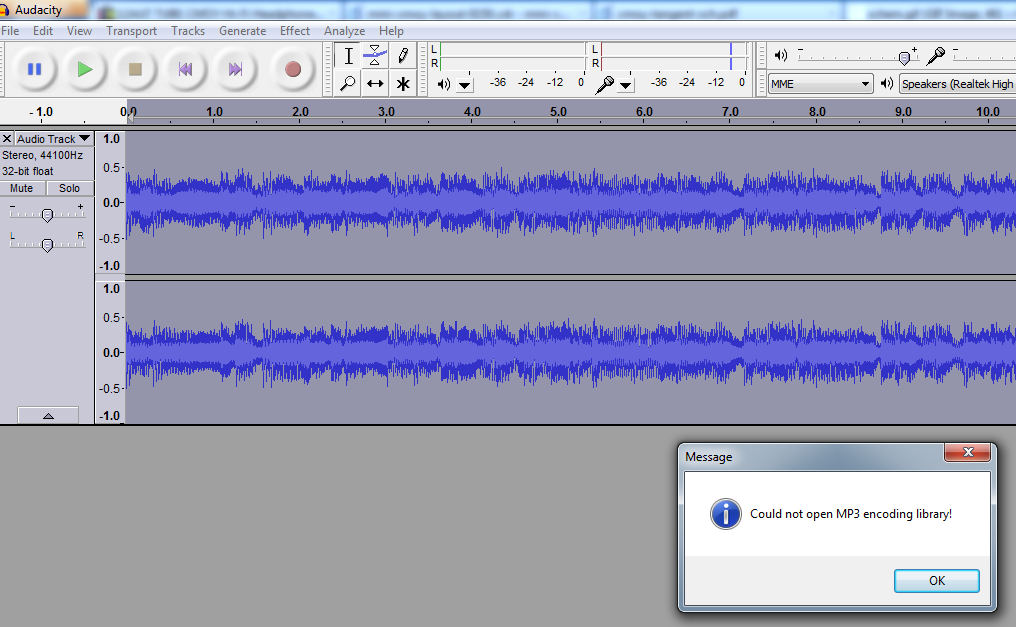Screen dimensions: 1016x627
Task: Pause playback with the Pause button
Action: 34,69
